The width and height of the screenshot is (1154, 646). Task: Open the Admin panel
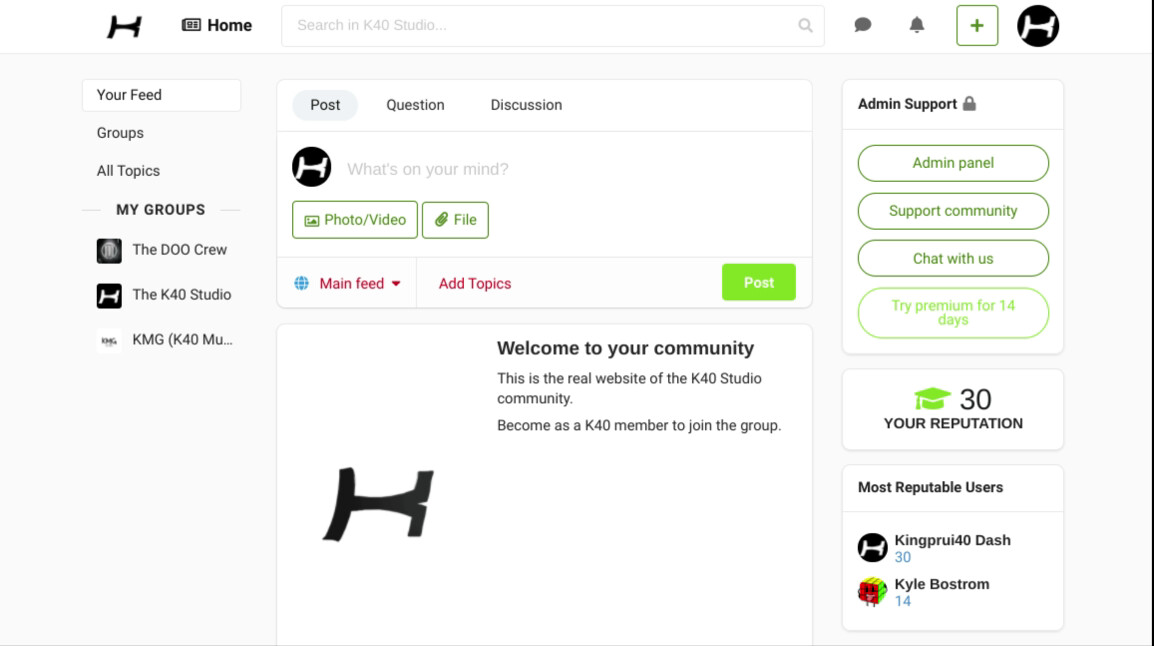coord(953,163)
